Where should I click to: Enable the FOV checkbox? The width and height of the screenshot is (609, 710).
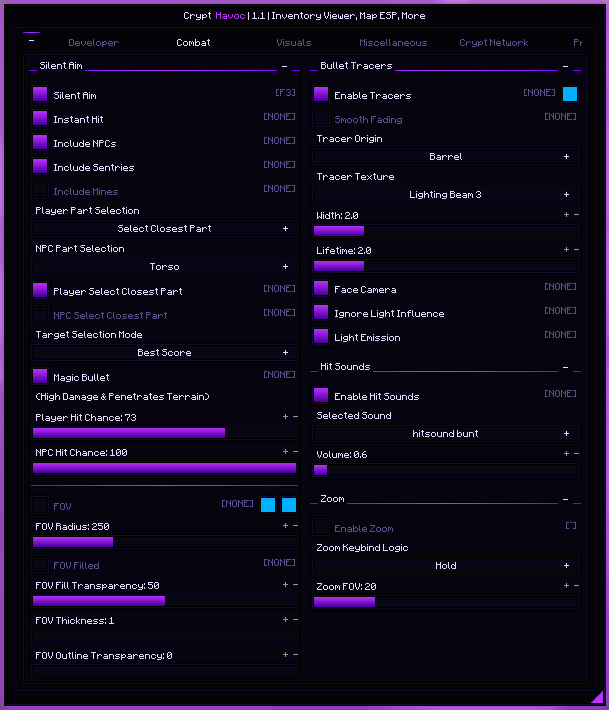[40, 505]
